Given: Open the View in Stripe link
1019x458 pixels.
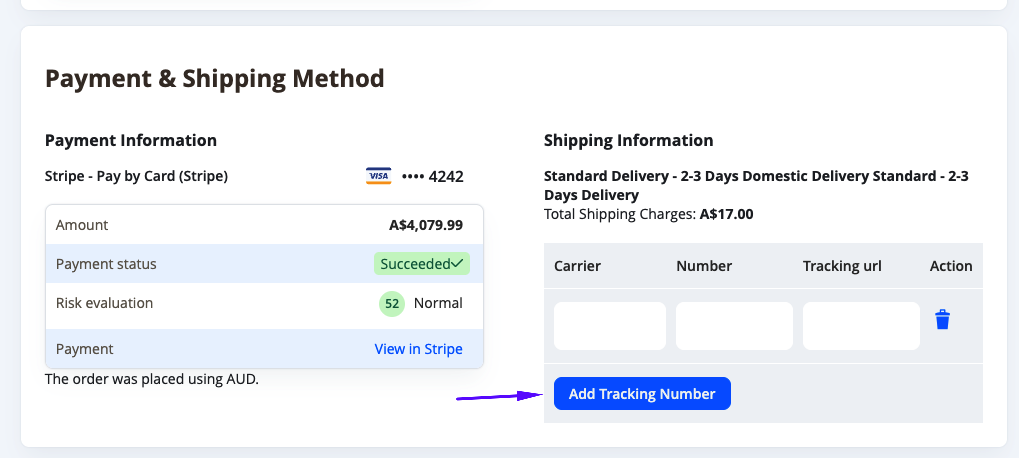Looking at the screenshot, I should (418, 349).
